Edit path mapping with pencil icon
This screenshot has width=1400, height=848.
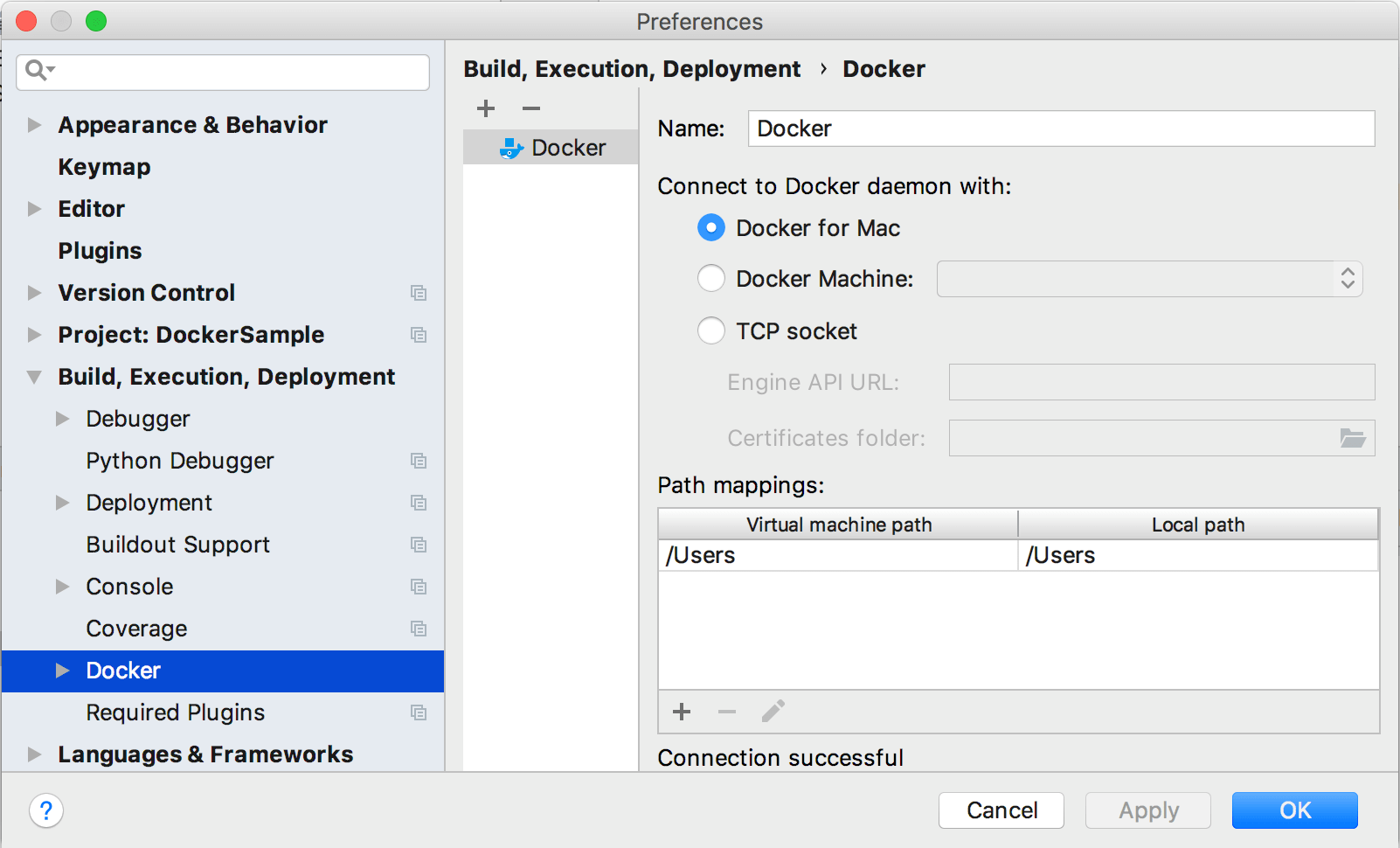point(773,712)
